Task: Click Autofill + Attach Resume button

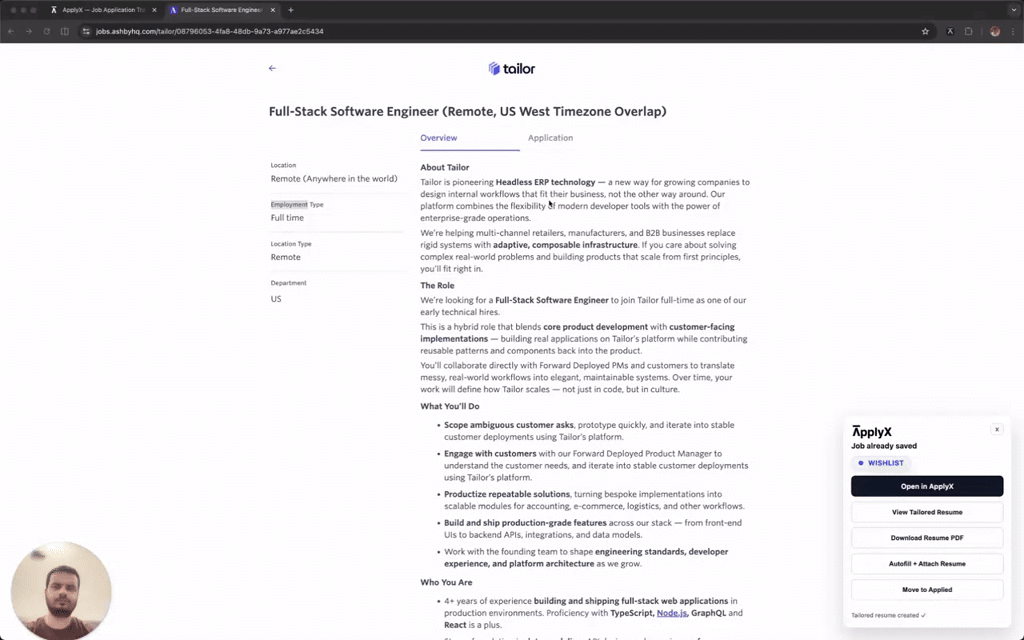Action: point(927,564)
